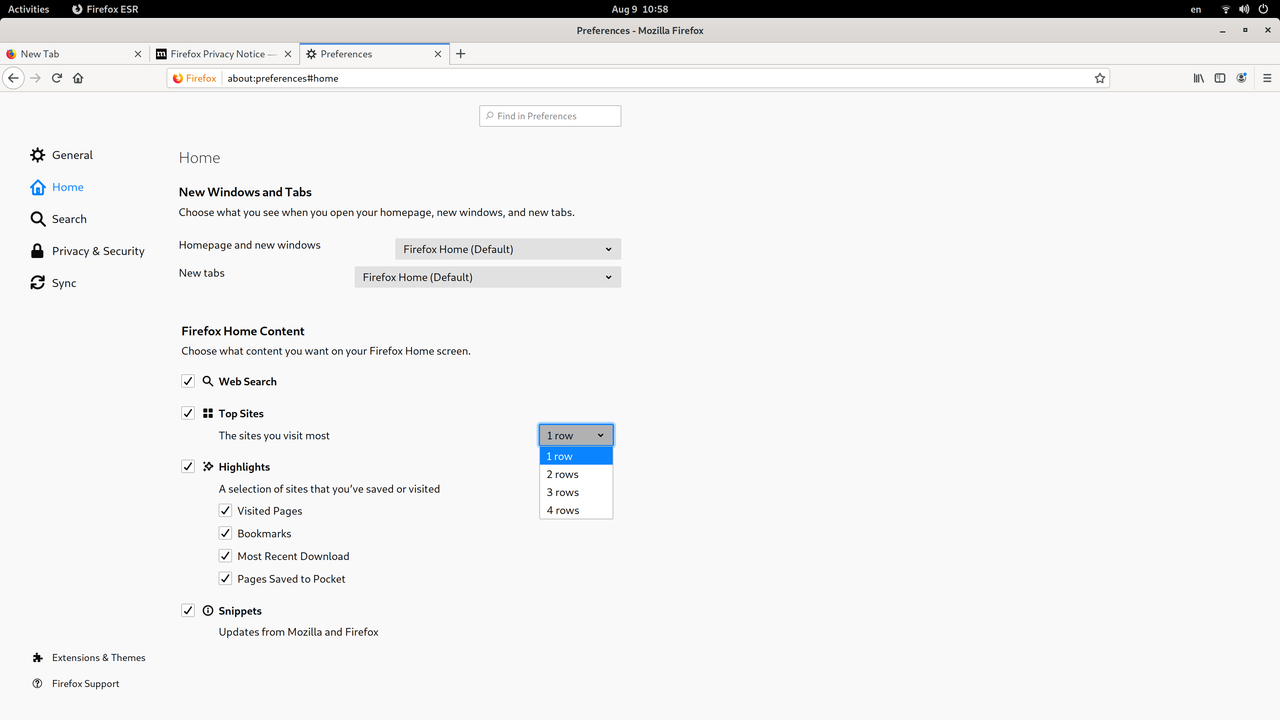Open a new tab with plus

(461, 54)
